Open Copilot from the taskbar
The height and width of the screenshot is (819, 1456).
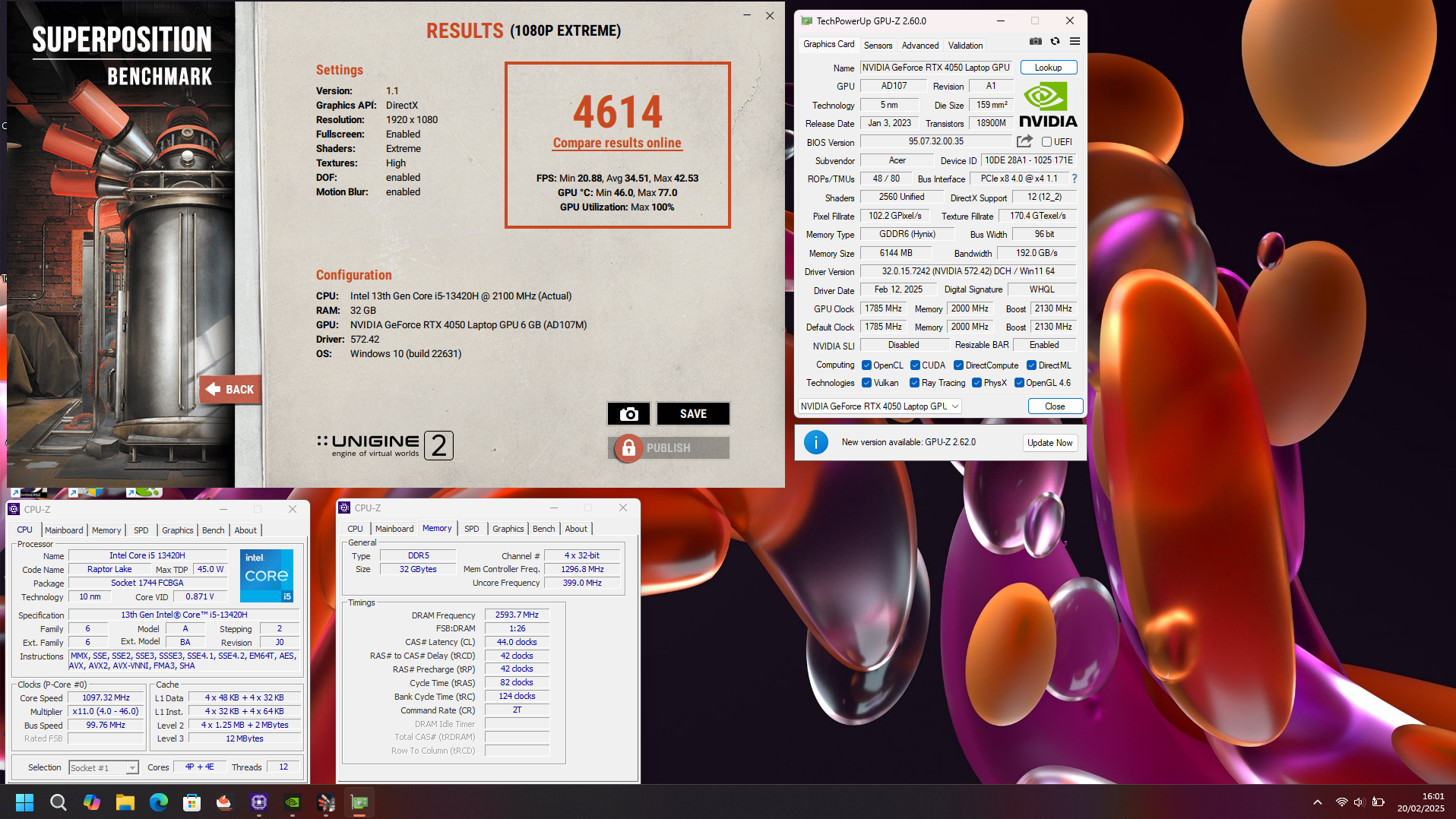(91, 802)
